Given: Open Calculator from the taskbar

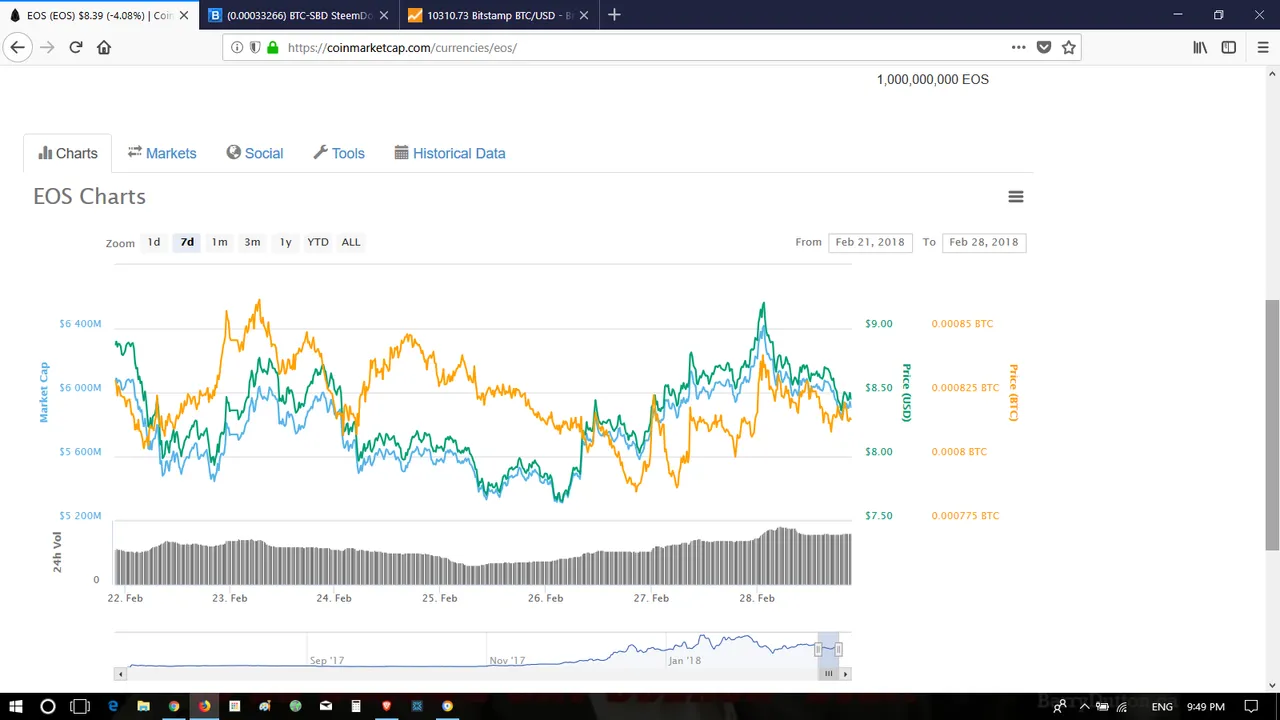Looking at the screenshot, I should (x=355, y=706).
